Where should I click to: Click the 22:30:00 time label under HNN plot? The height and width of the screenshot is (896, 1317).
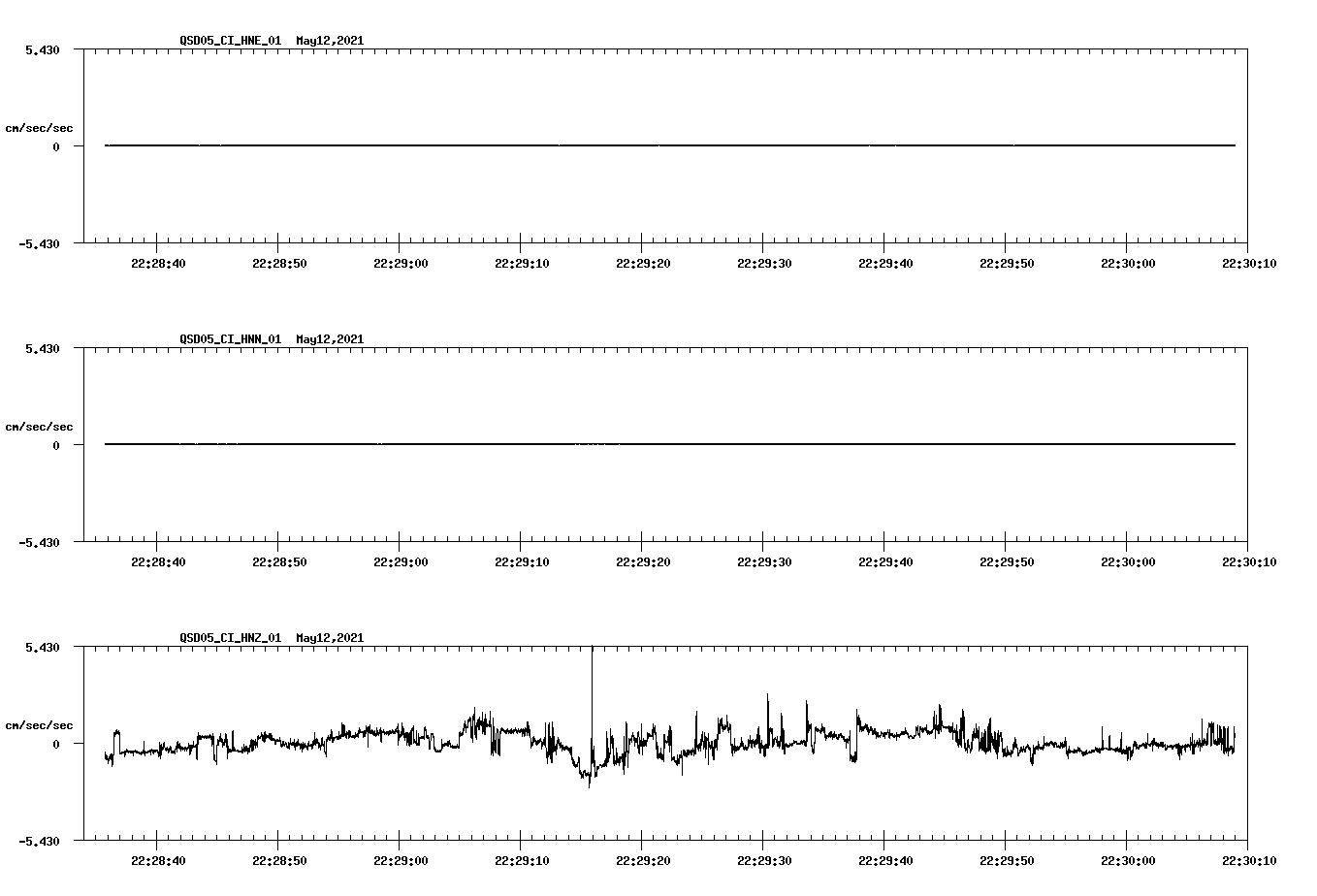(1128, 561)
